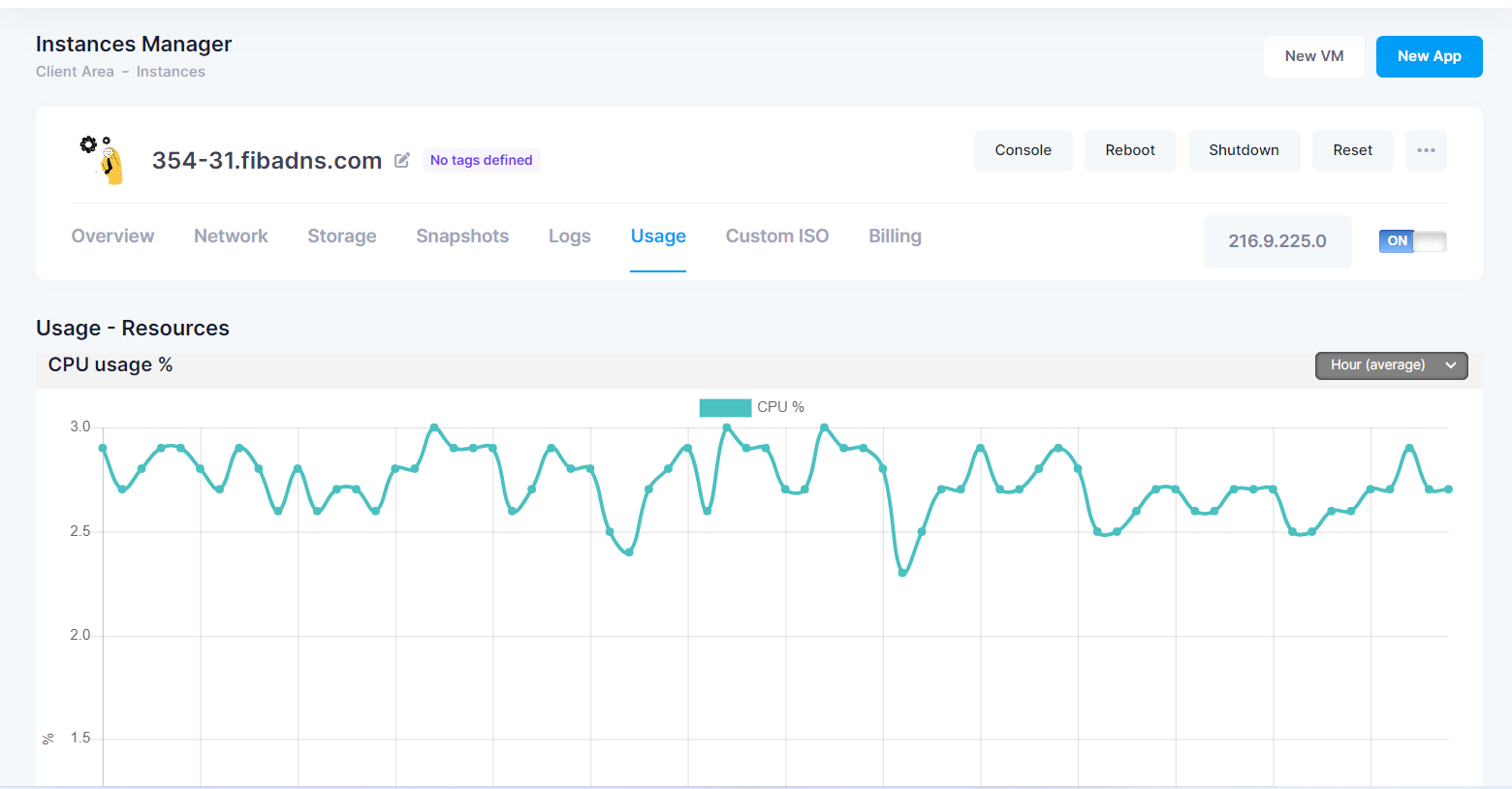1512x789 pixels.
Task: View the Logs tab
Action: [x=569, y=236]
